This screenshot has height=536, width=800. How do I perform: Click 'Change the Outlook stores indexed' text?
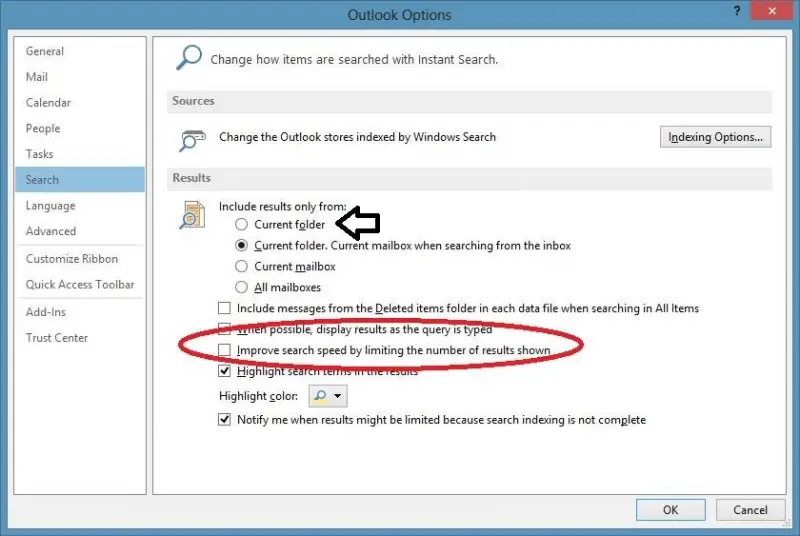(357, 137)
